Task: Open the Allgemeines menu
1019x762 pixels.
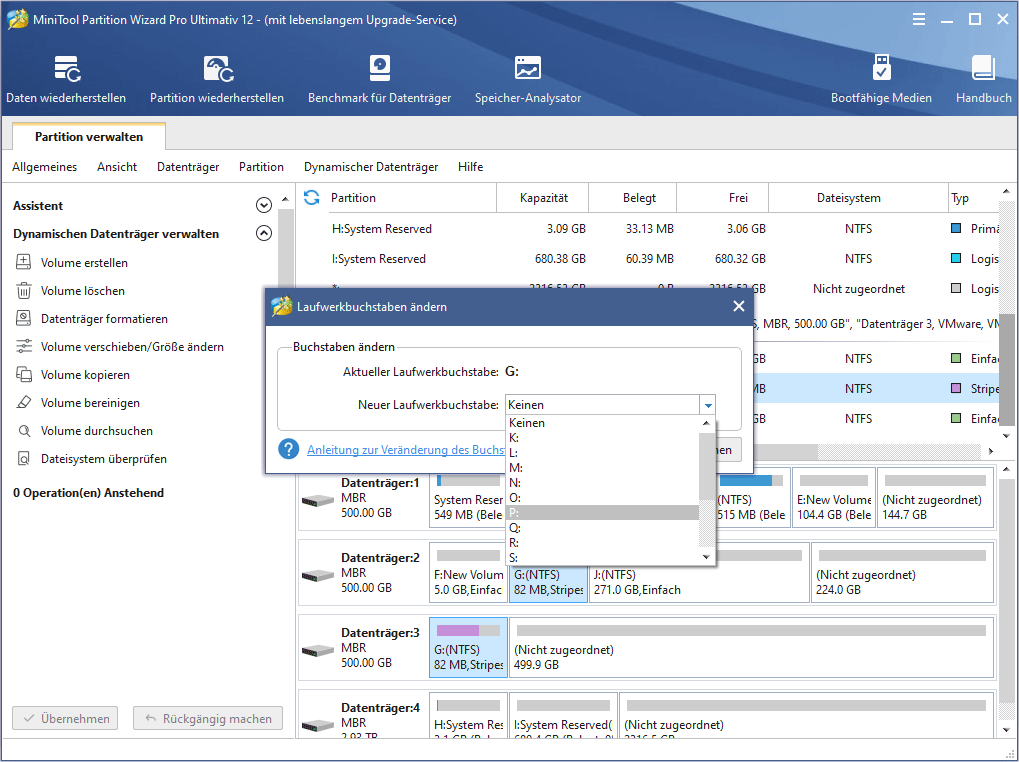Action: (44, 167)
